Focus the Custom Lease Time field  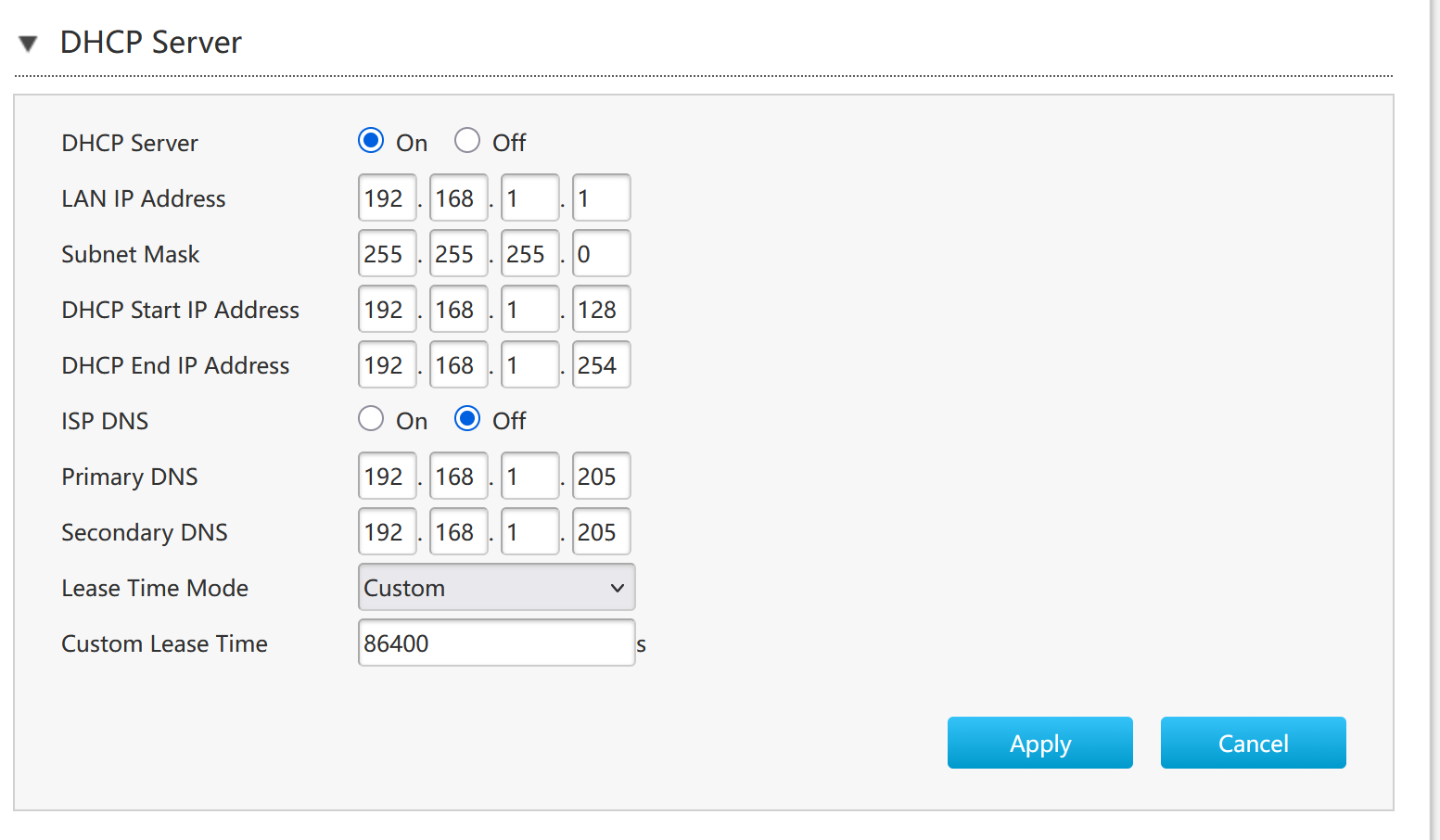(496, 643)
